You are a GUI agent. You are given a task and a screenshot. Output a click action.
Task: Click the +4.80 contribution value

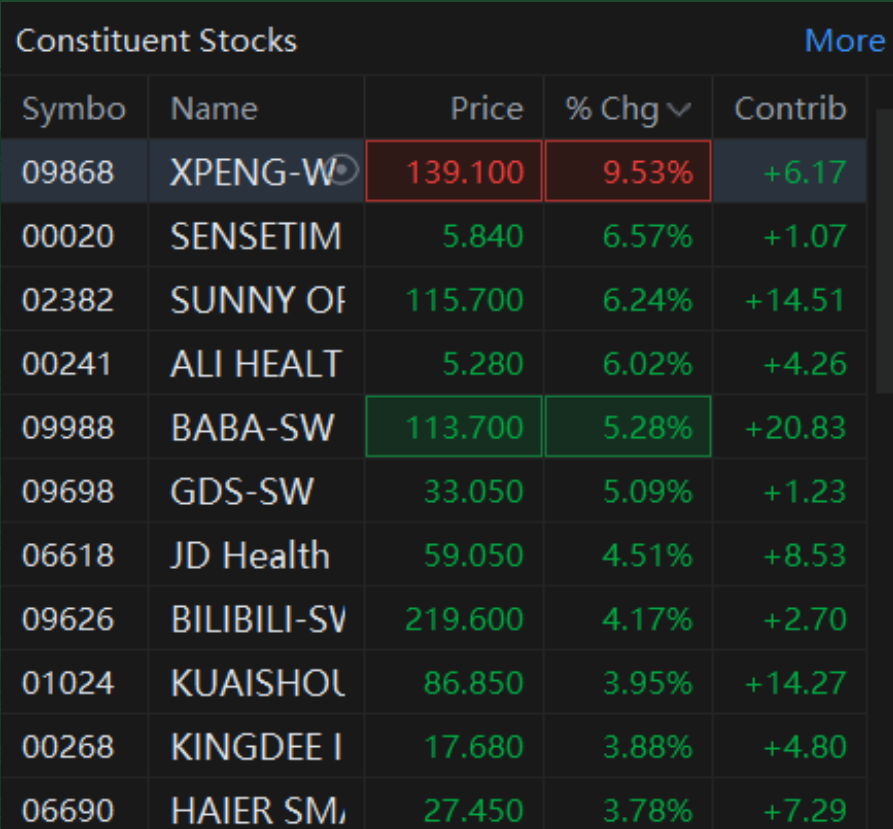805,746
